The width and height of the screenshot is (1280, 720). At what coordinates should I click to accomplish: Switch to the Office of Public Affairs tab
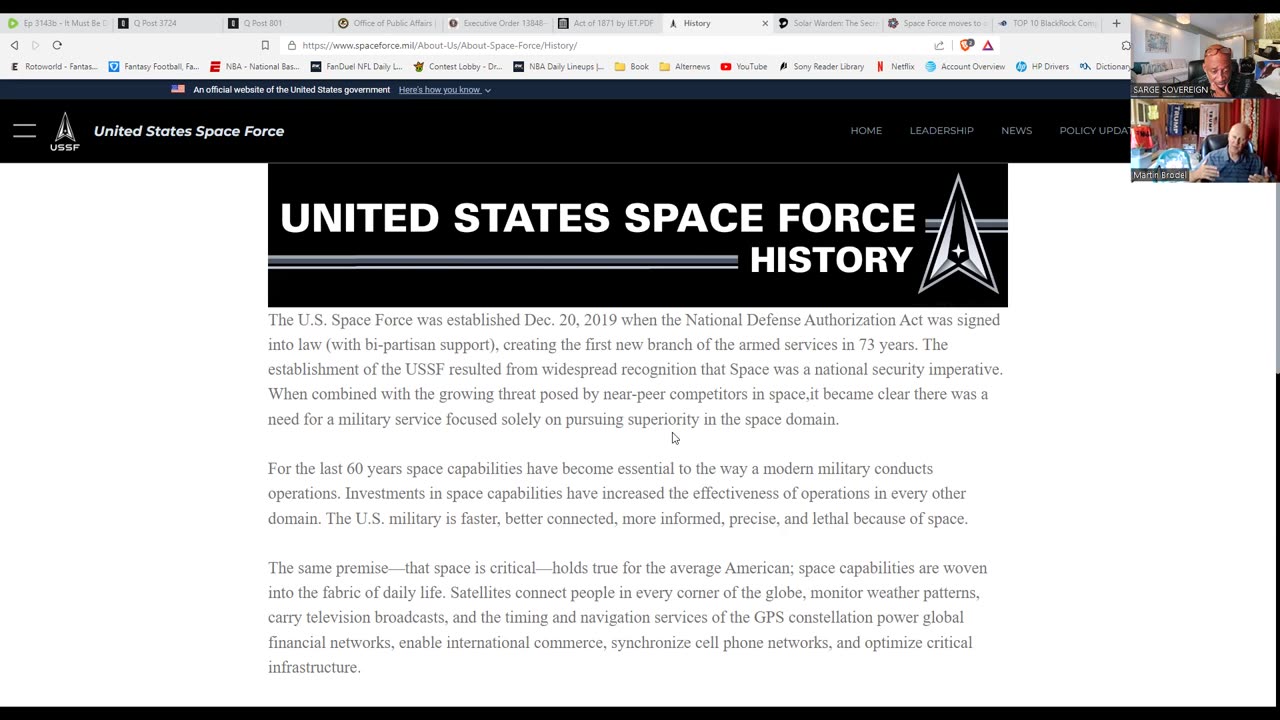(385, 23)
